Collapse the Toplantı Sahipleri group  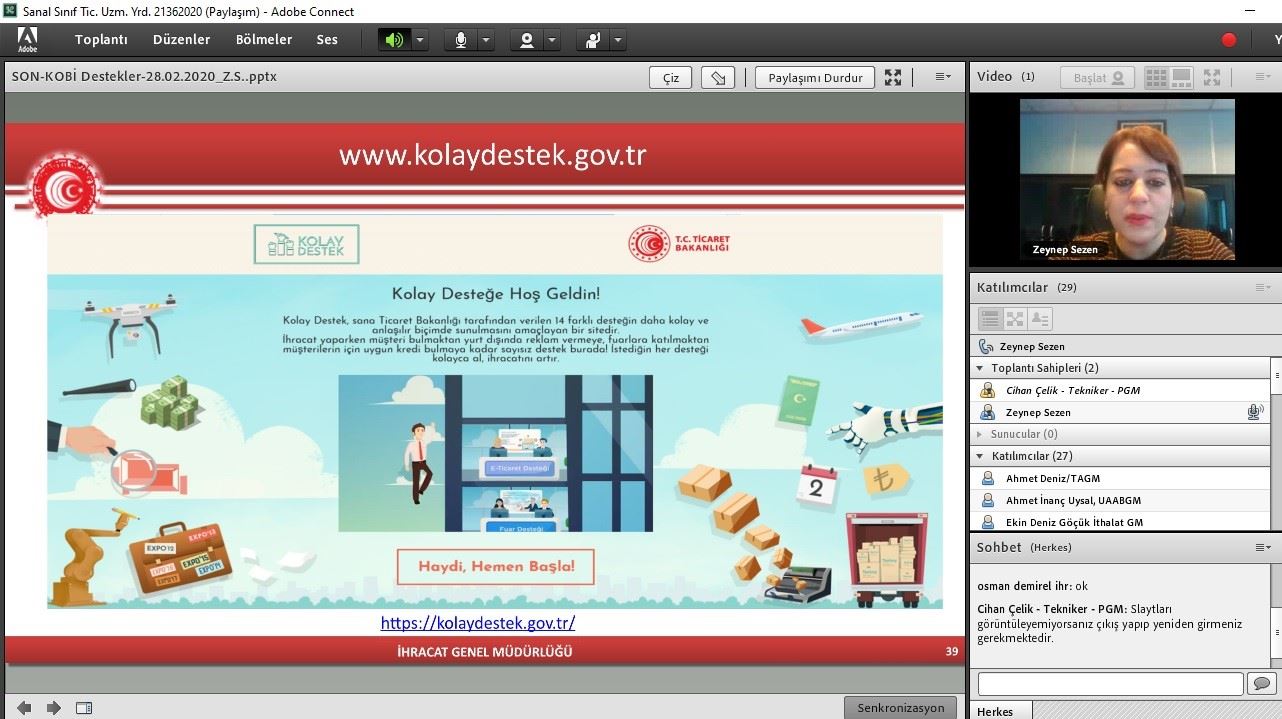[980, 369]
